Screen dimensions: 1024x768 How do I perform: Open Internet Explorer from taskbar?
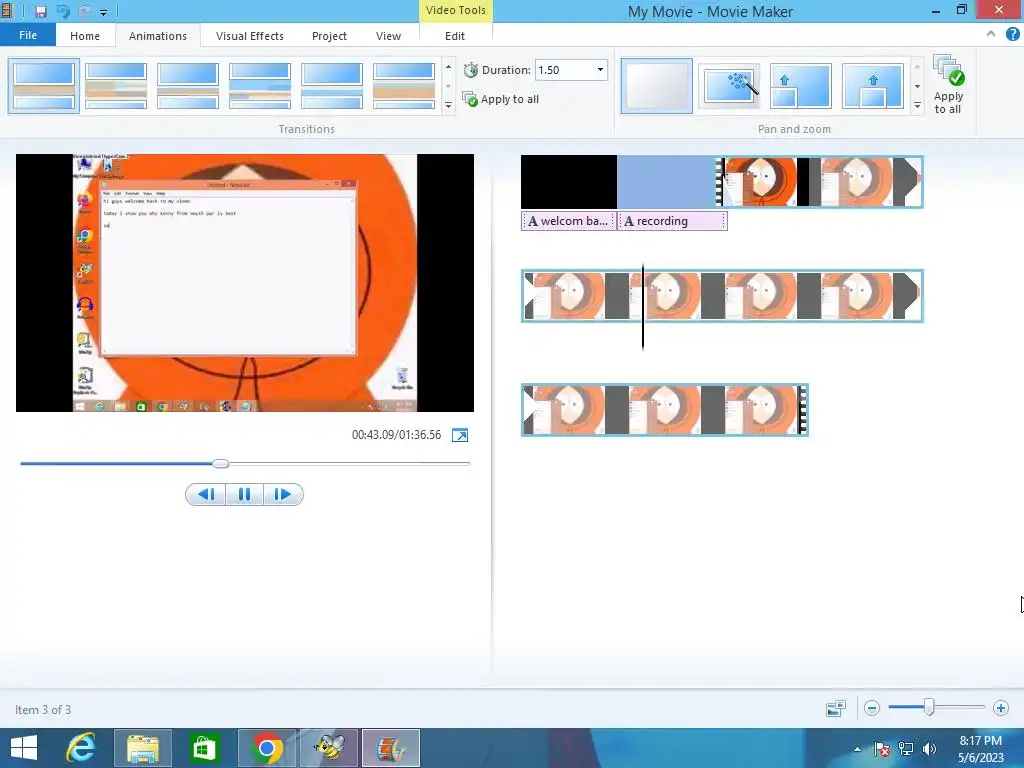(81, 748)
